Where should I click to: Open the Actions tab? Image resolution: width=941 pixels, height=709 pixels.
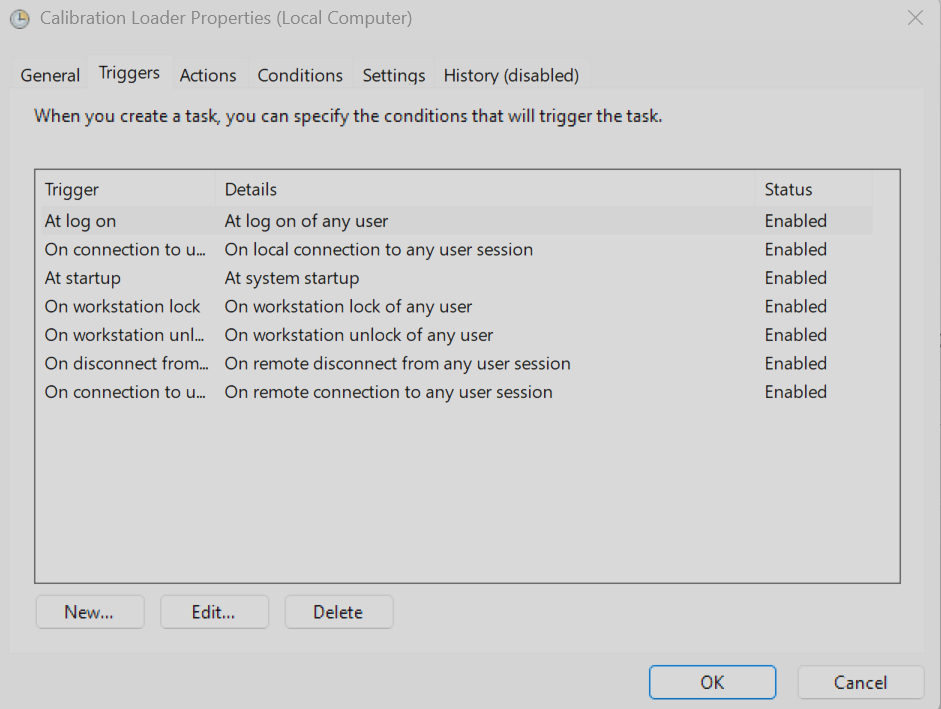click(x=208, y=75)
